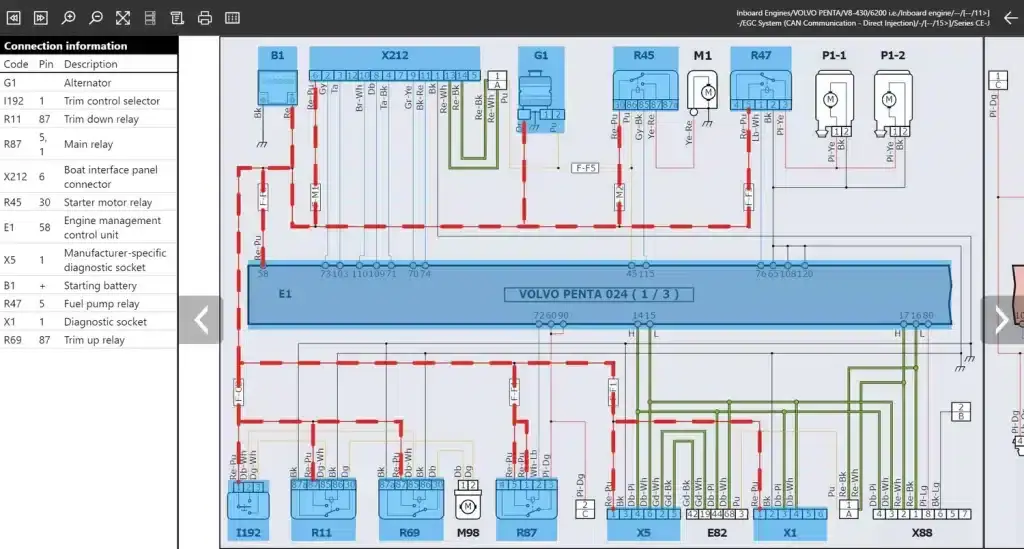Click the next page fast-forward icon

(x=41, y=17)
